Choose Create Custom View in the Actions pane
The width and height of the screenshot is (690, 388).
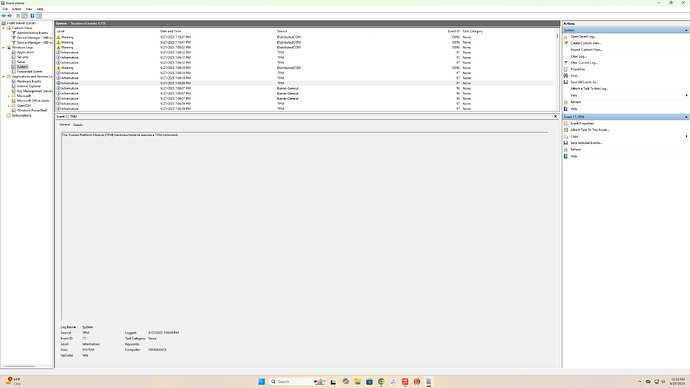[586, 43]
